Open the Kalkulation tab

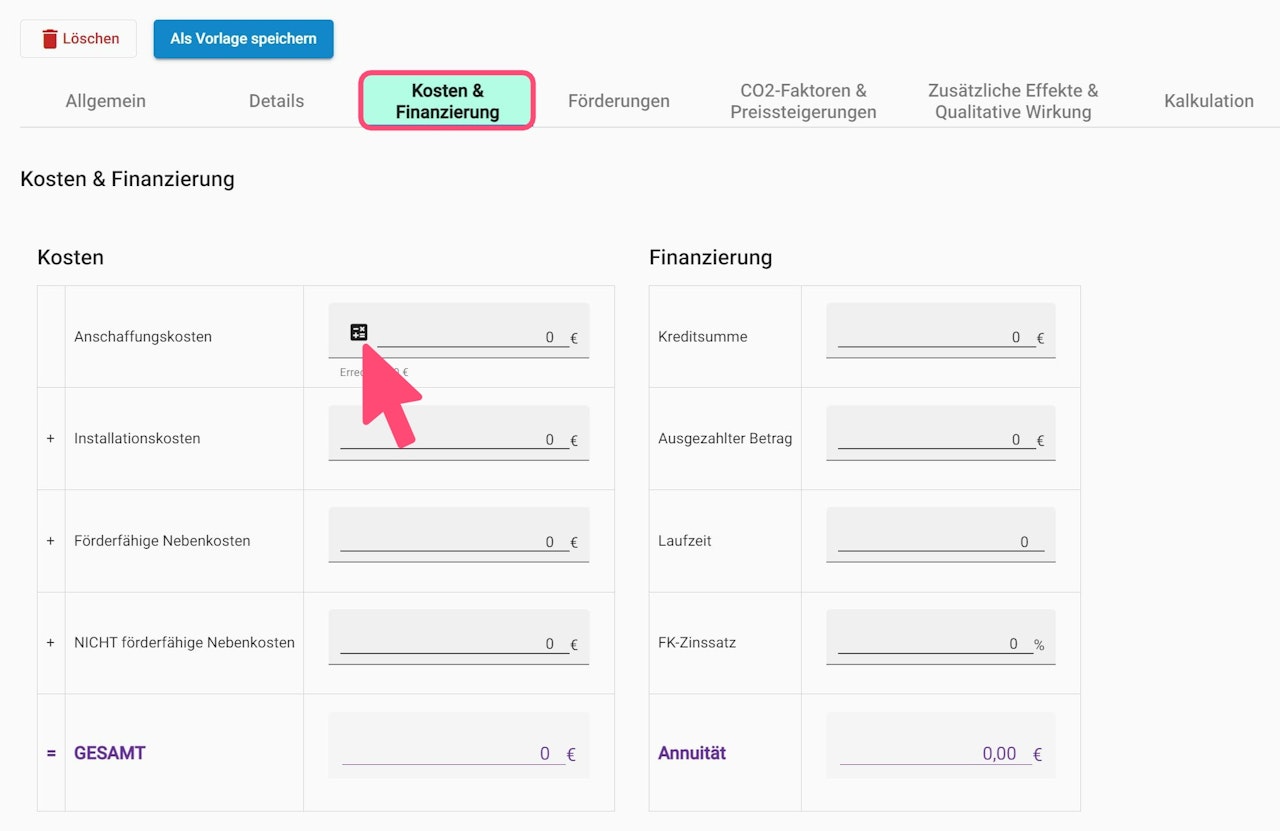coord(1208,101)
